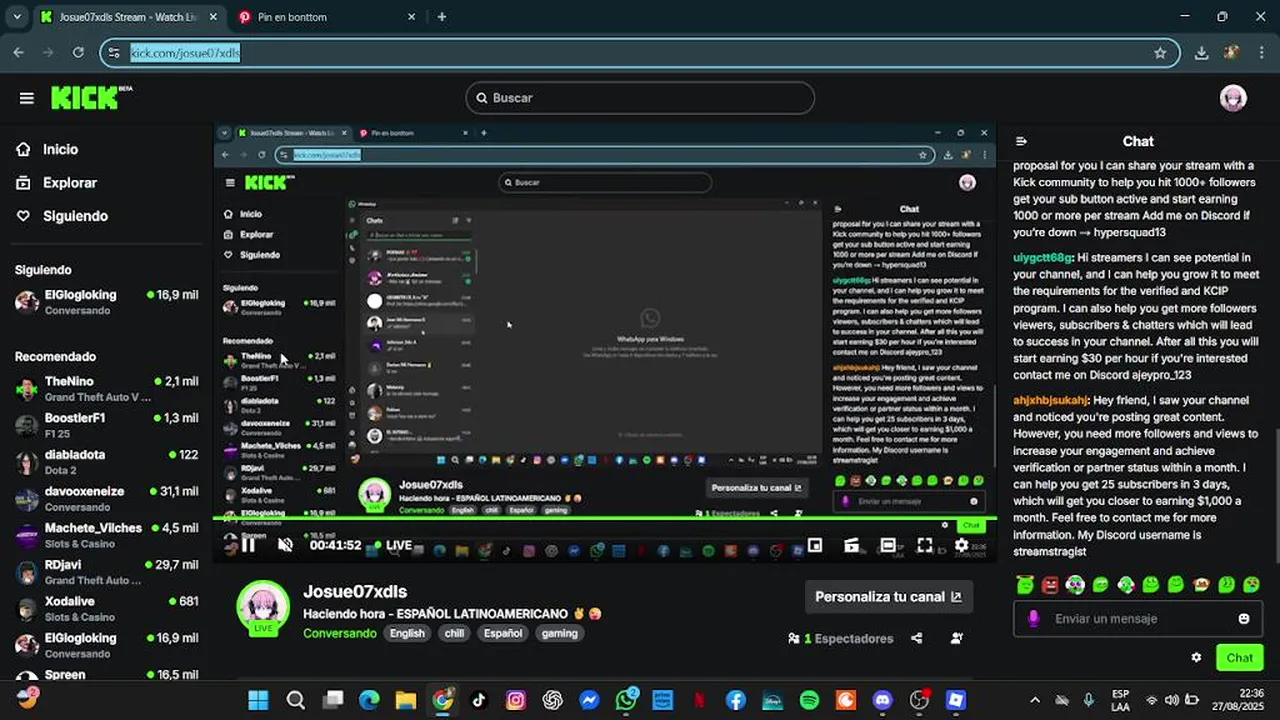
Task: Open Discord from the taskbar
Action: point(882,700)
